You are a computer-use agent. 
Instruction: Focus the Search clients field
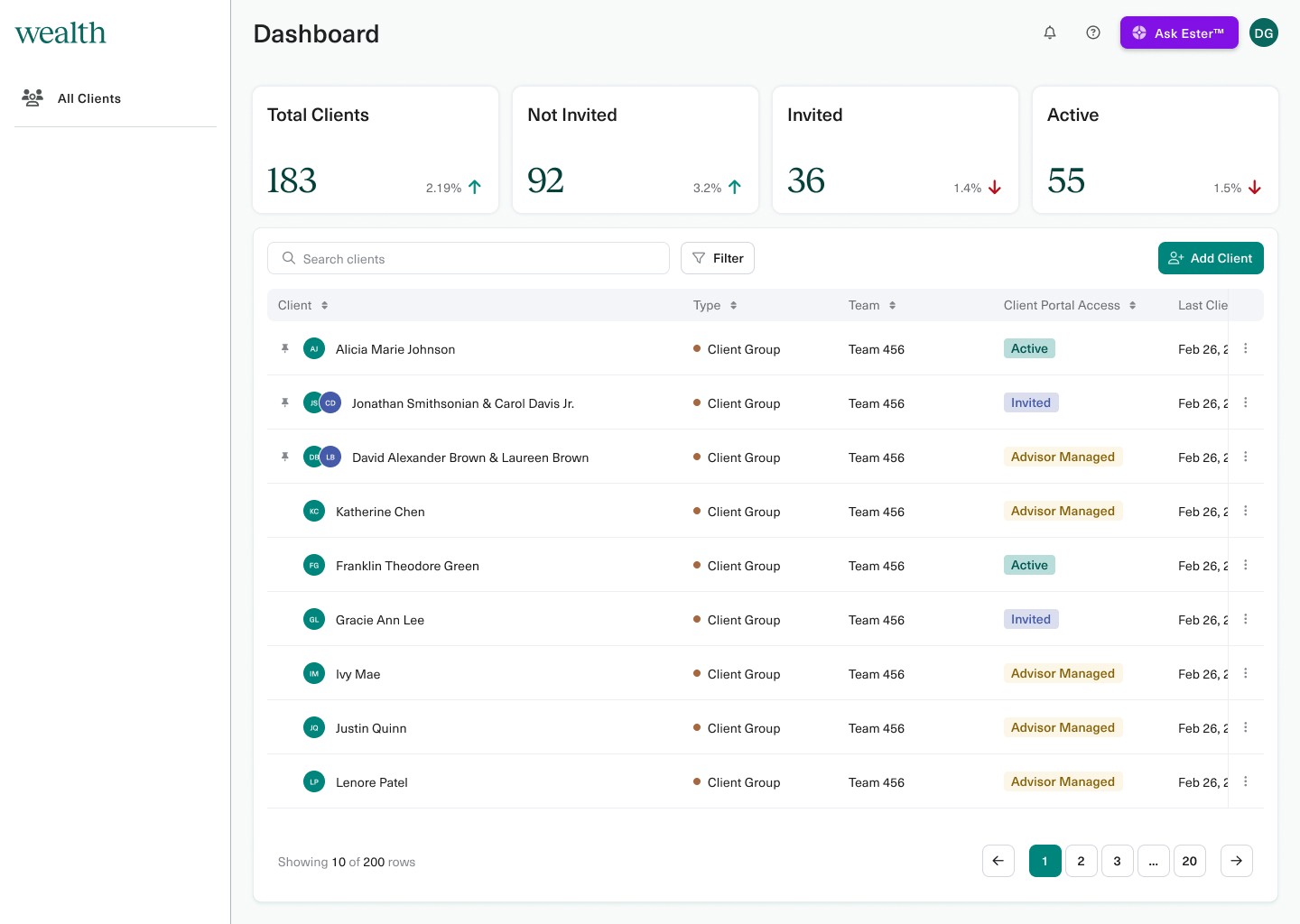tap(469, 259)
